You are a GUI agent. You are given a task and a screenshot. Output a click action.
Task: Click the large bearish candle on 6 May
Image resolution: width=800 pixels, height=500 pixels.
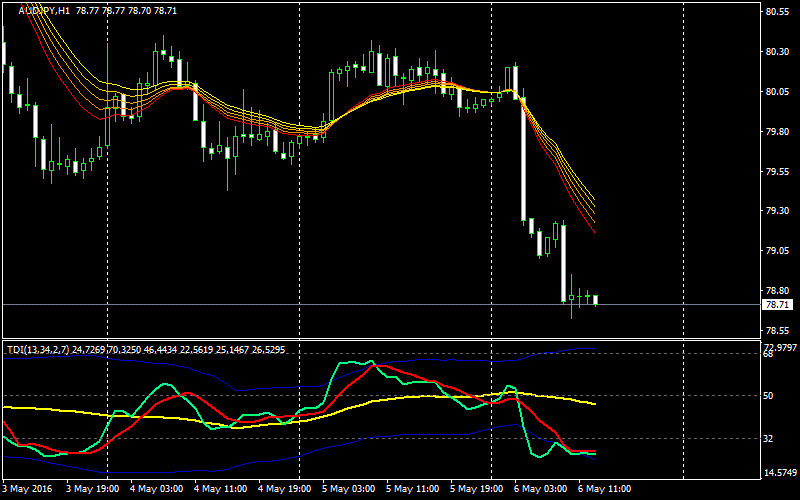[x=522, y=160]
